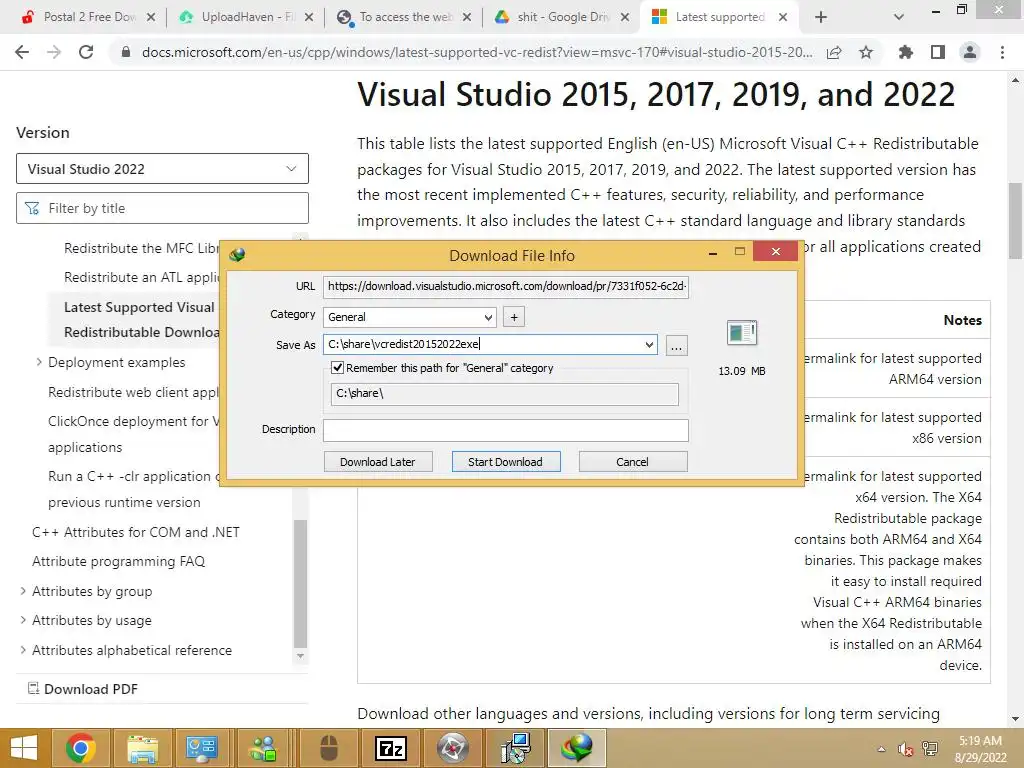Select the Latest supported tab
This screenshot has height=768, width=1024.
click(718, 17)
